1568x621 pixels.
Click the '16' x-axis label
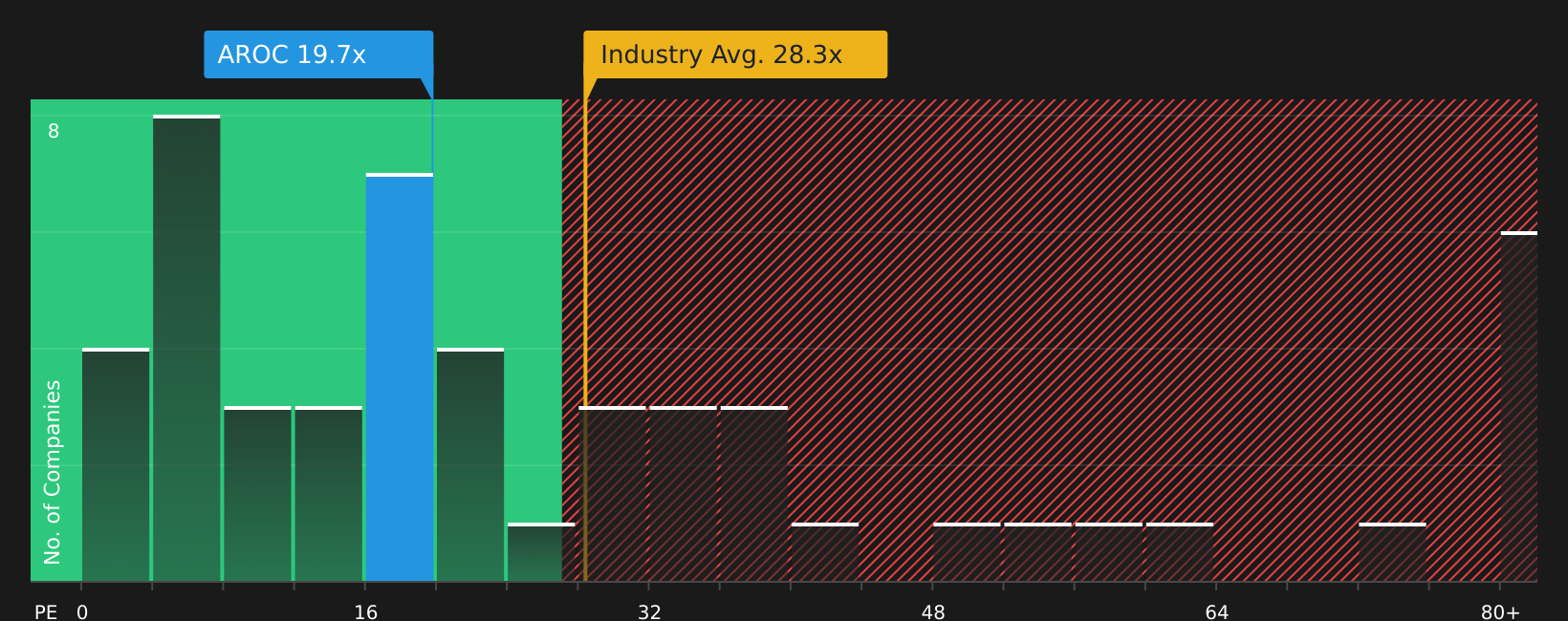tap(366, 612)
